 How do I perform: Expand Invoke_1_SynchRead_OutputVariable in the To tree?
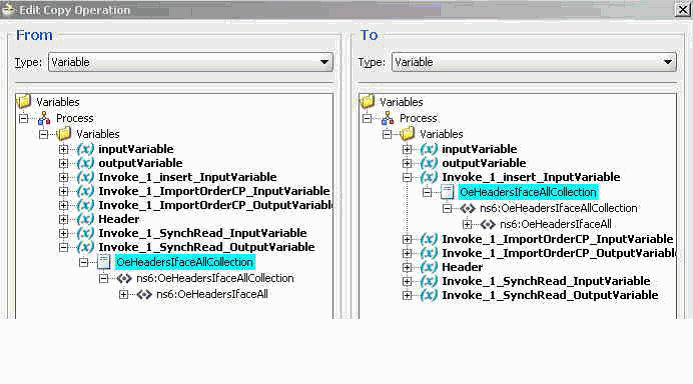[407, 296]
